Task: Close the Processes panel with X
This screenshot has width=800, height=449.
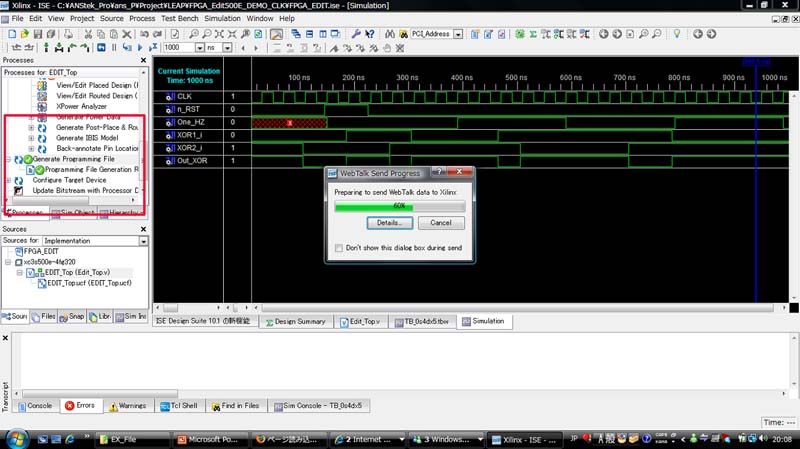Action: click(143, 60)
